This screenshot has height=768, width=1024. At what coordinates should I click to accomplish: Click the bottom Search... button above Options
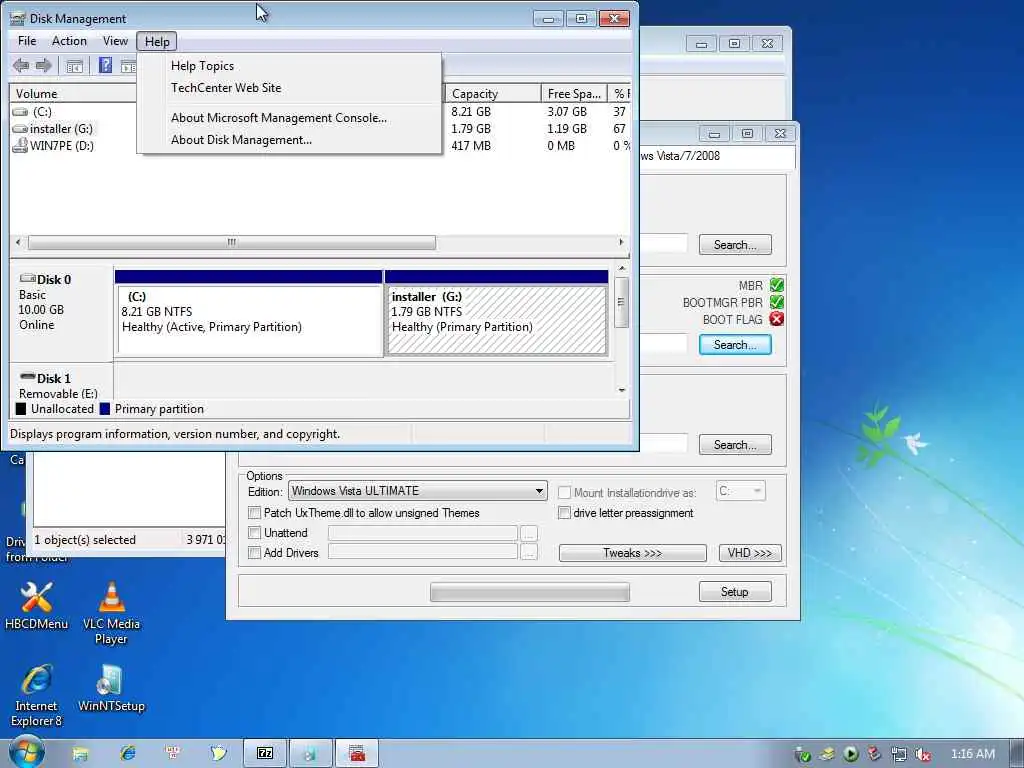coord(735,445)
